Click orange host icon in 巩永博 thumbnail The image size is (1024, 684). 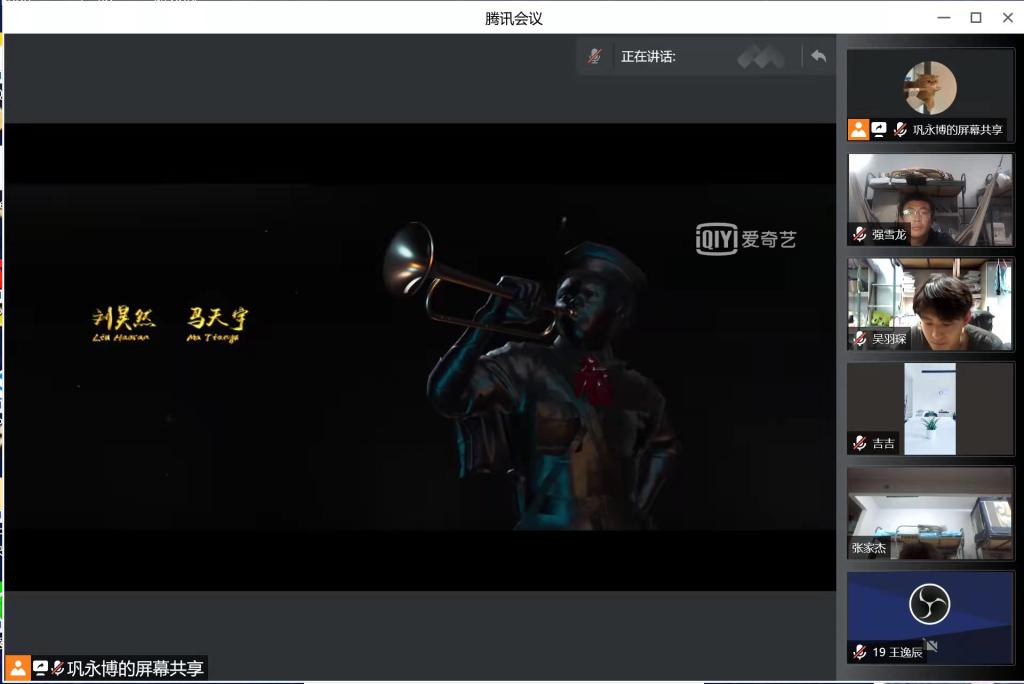pos(858,129)
